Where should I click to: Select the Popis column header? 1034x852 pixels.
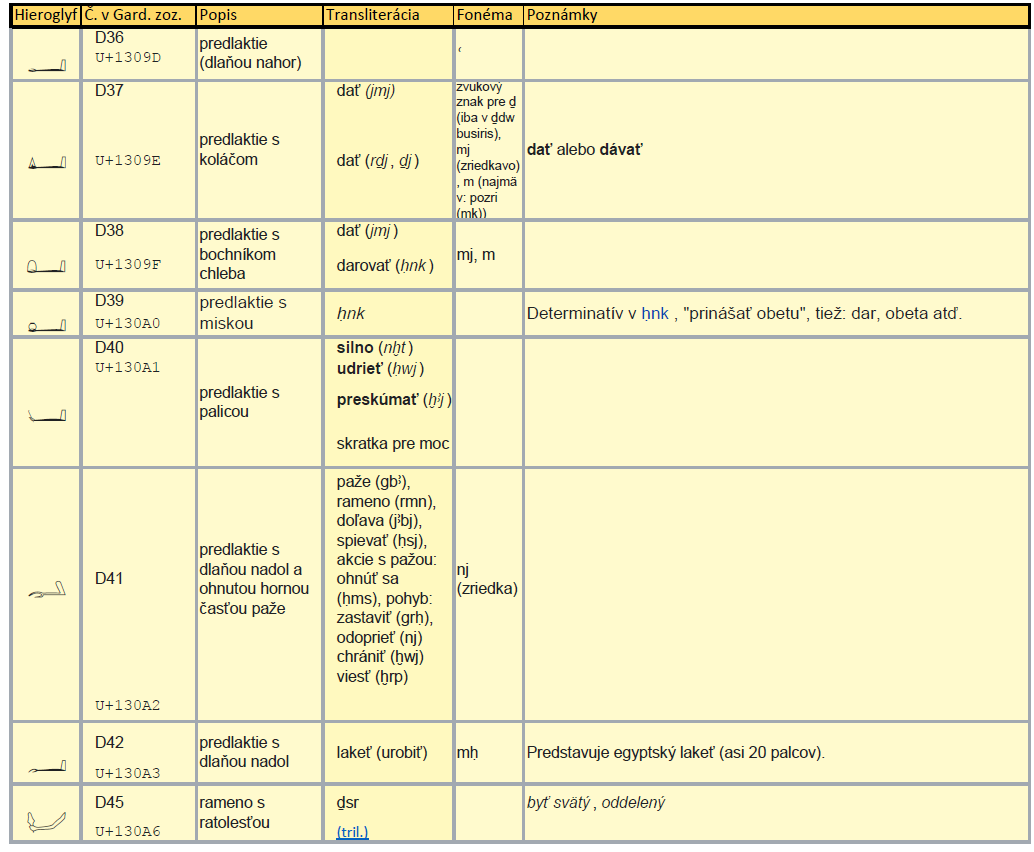click(x=218, y=16)
